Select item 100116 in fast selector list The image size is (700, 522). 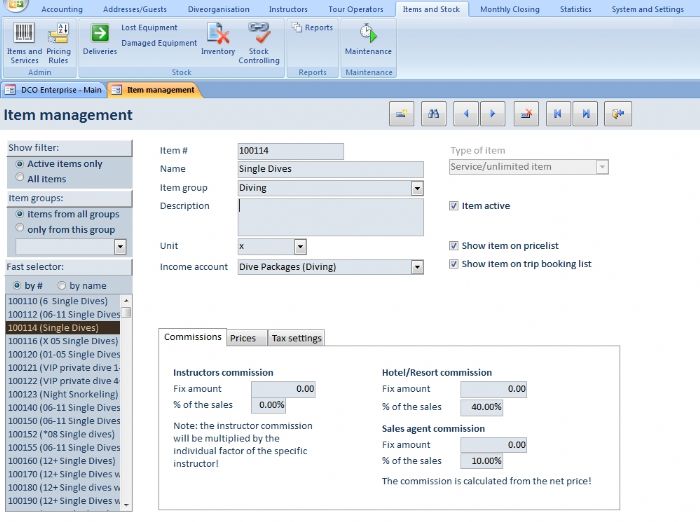[x=63, y=341]
